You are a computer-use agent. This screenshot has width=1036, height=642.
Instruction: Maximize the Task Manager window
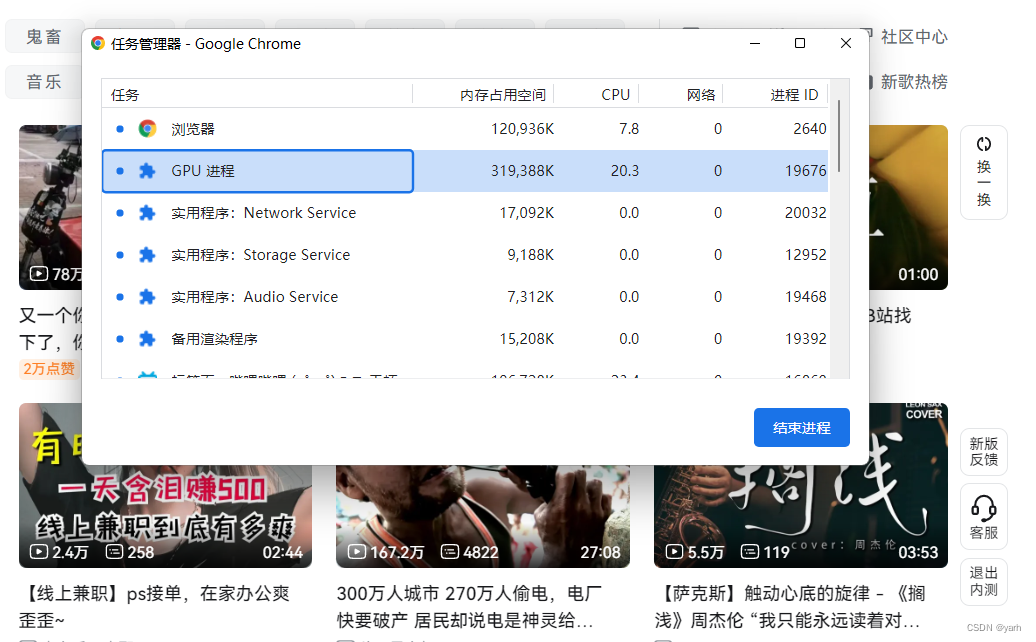tap(799, 44)
